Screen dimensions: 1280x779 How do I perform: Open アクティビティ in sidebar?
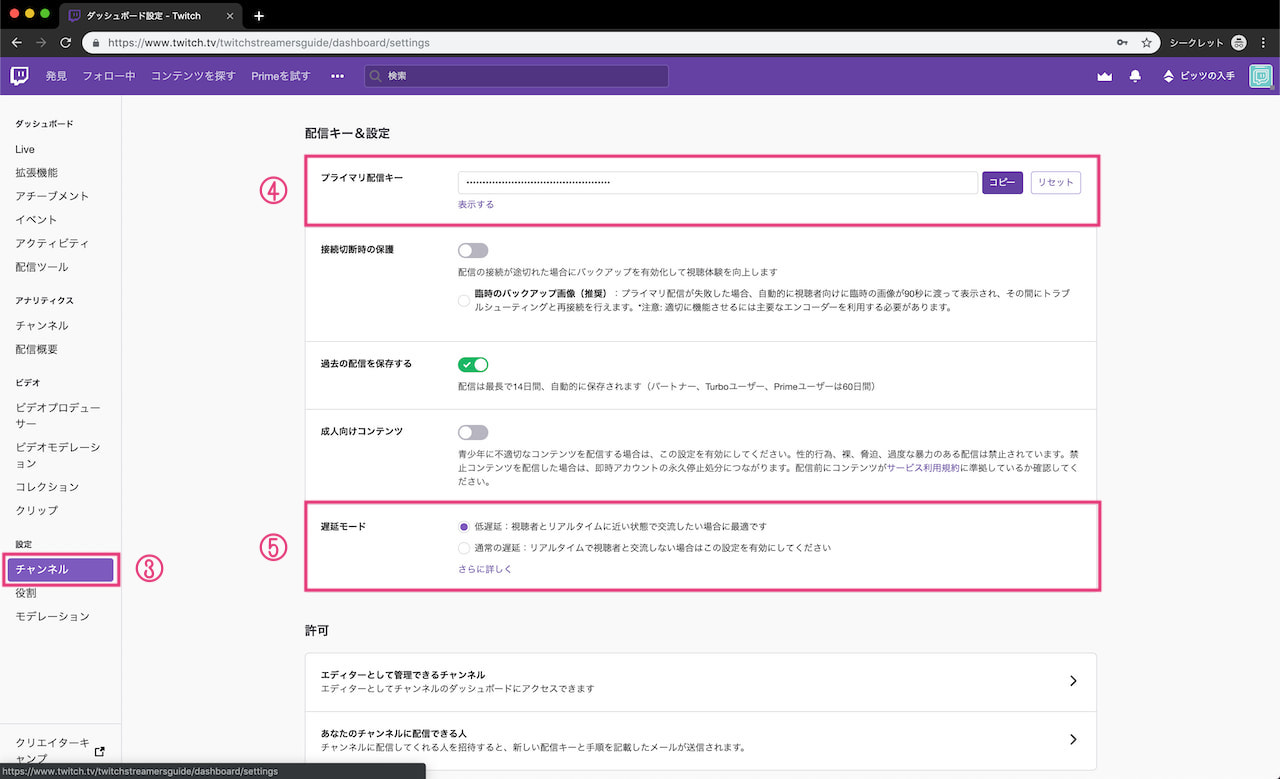[52, 243]
